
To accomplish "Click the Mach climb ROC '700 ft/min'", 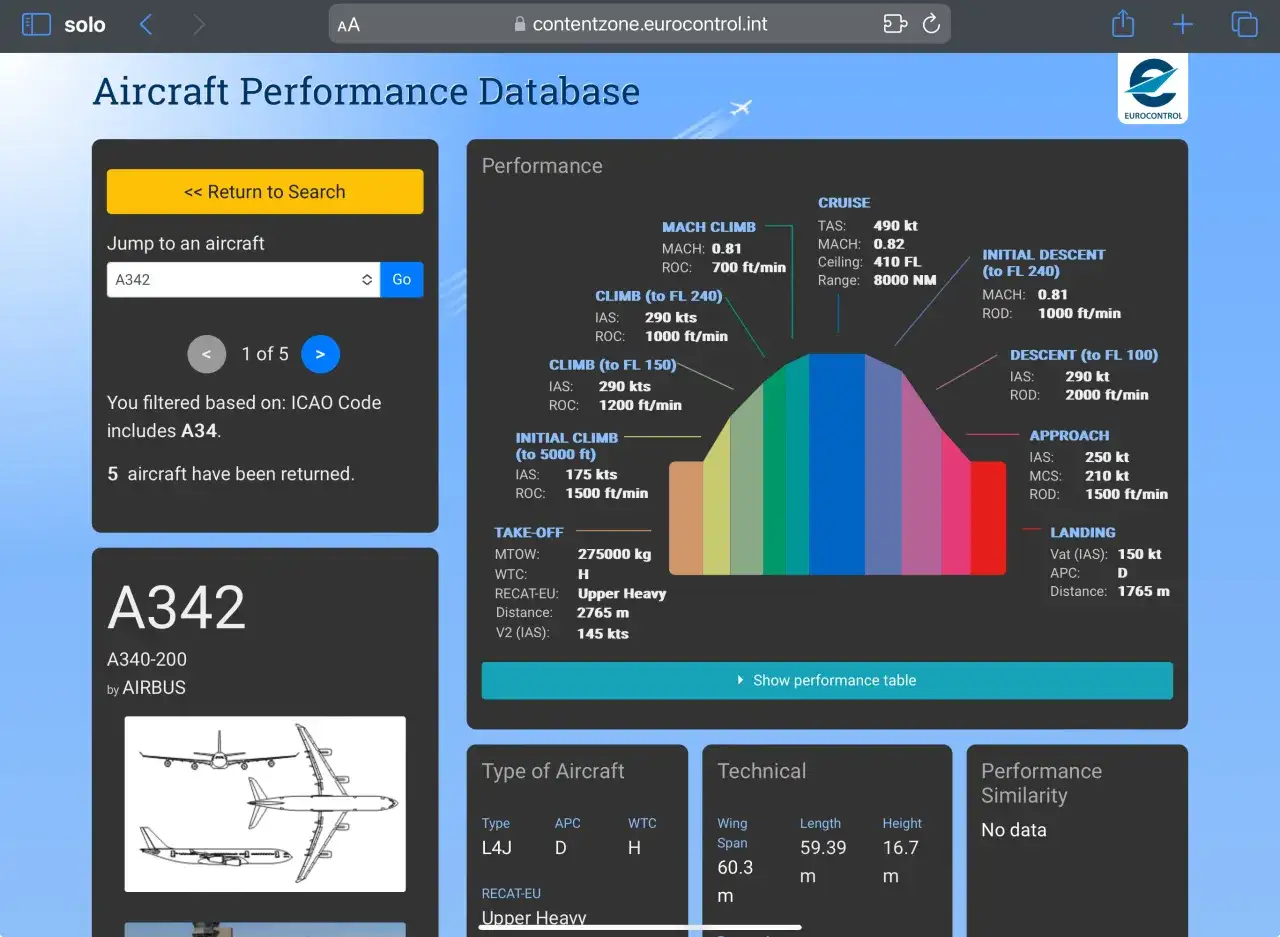I will pos(749,267).
